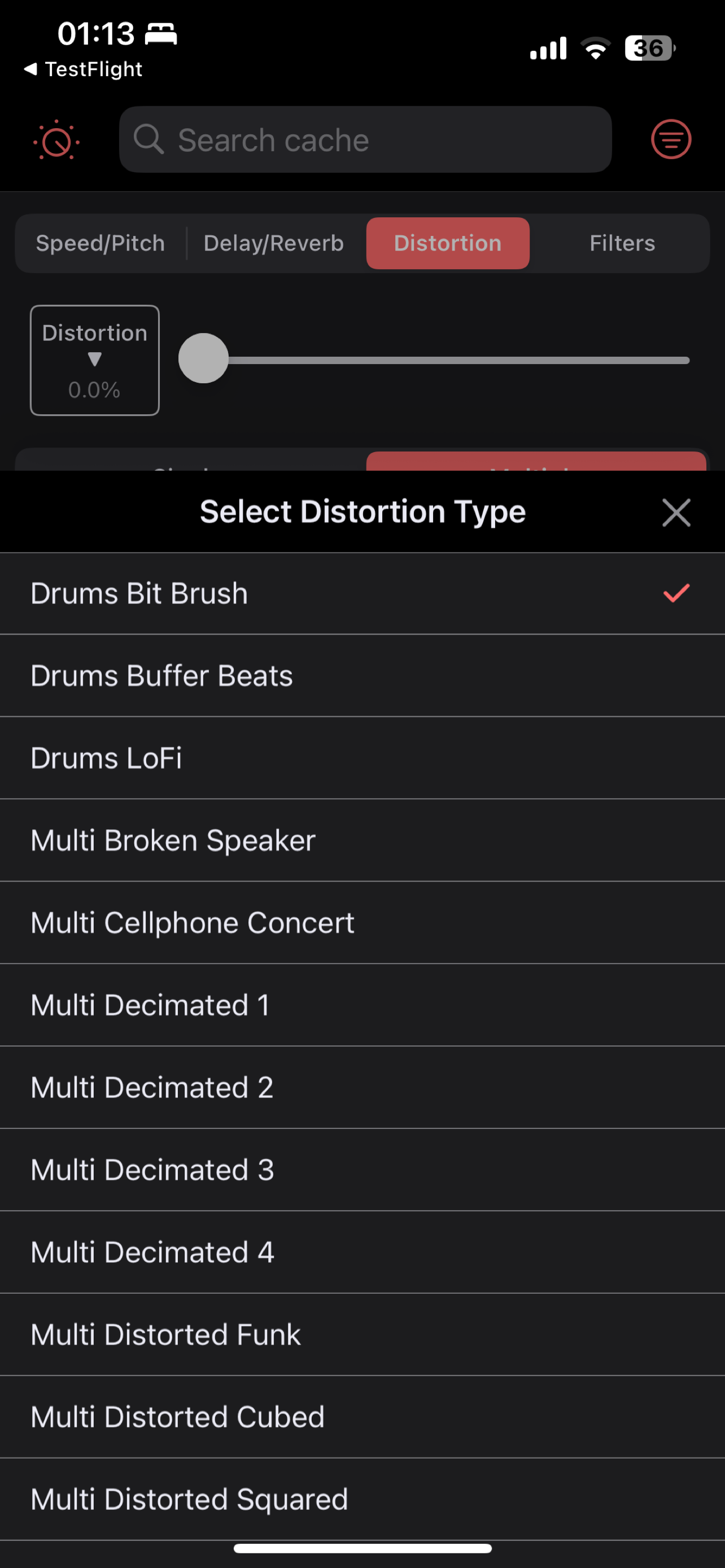Switch to the Speed/Pitch tab

[101, 243]
